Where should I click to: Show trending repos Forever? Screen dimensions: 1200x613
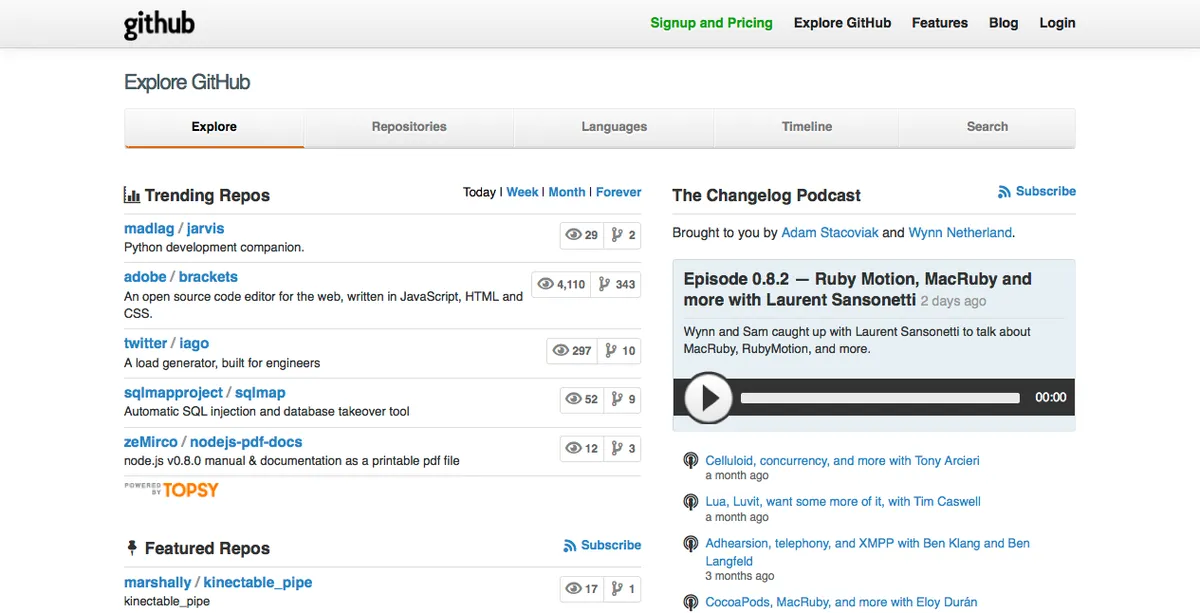pos(618,192)
